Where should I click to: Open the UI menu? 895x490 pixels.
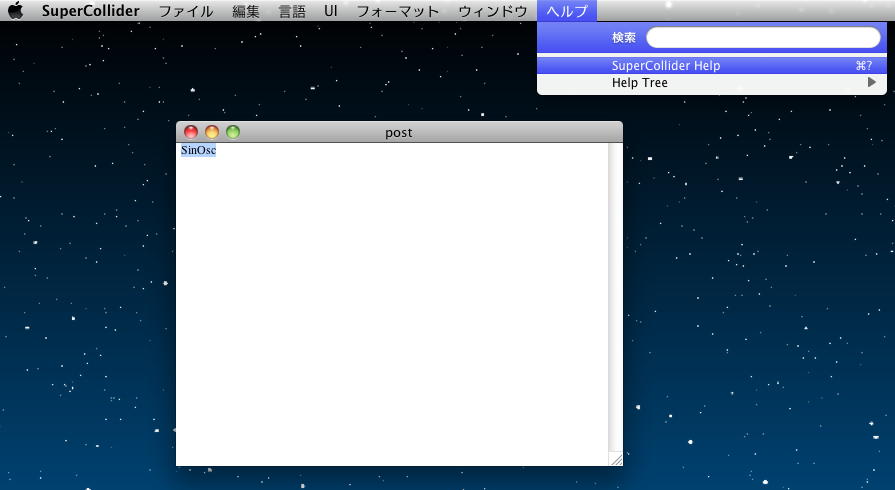(331, 11)
